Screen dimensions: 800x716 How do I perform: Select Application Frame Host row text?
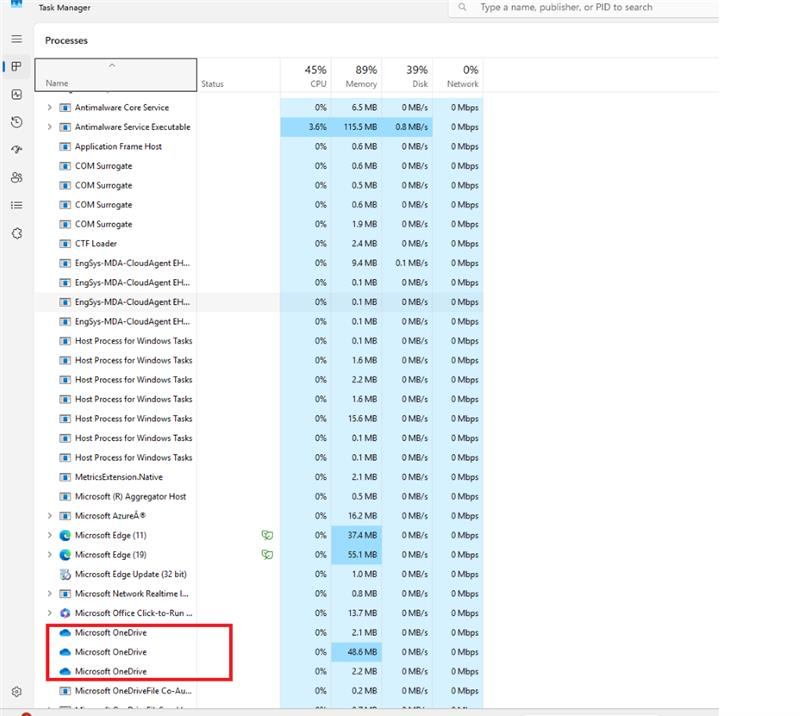coord(118,146)
